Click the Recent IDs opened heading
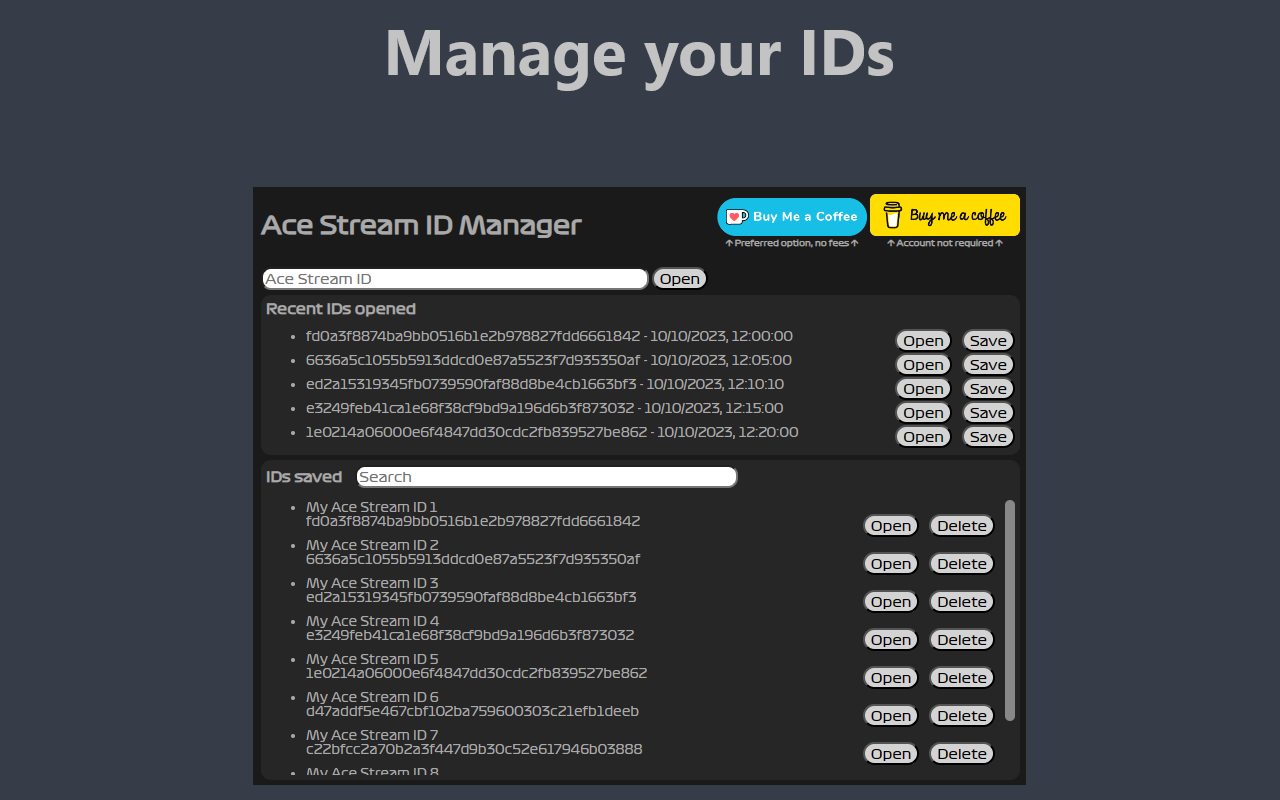The width and height of the screenshot is (1280, 800). [341, 309]
